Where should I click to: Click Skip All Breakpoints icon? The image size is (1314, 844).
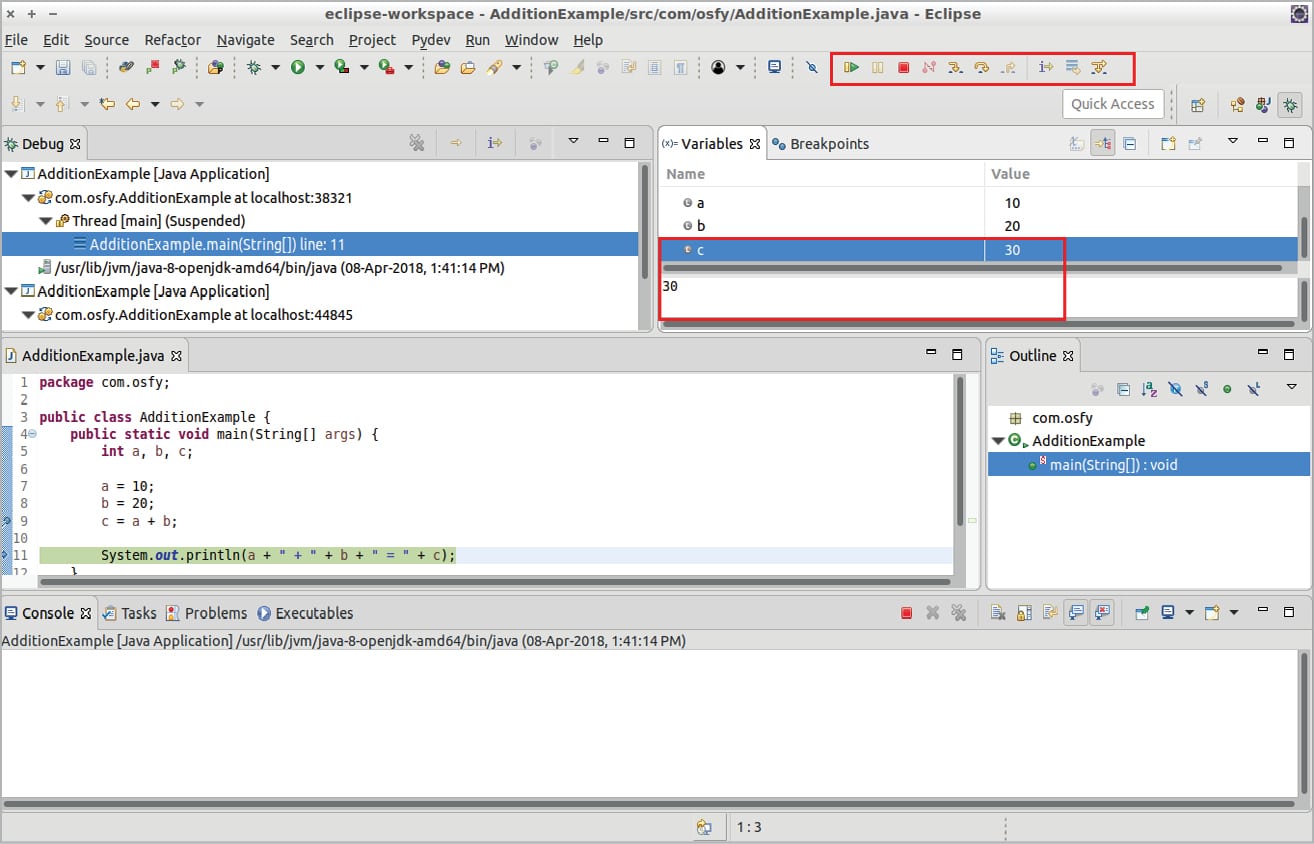(x=812, y=68)
